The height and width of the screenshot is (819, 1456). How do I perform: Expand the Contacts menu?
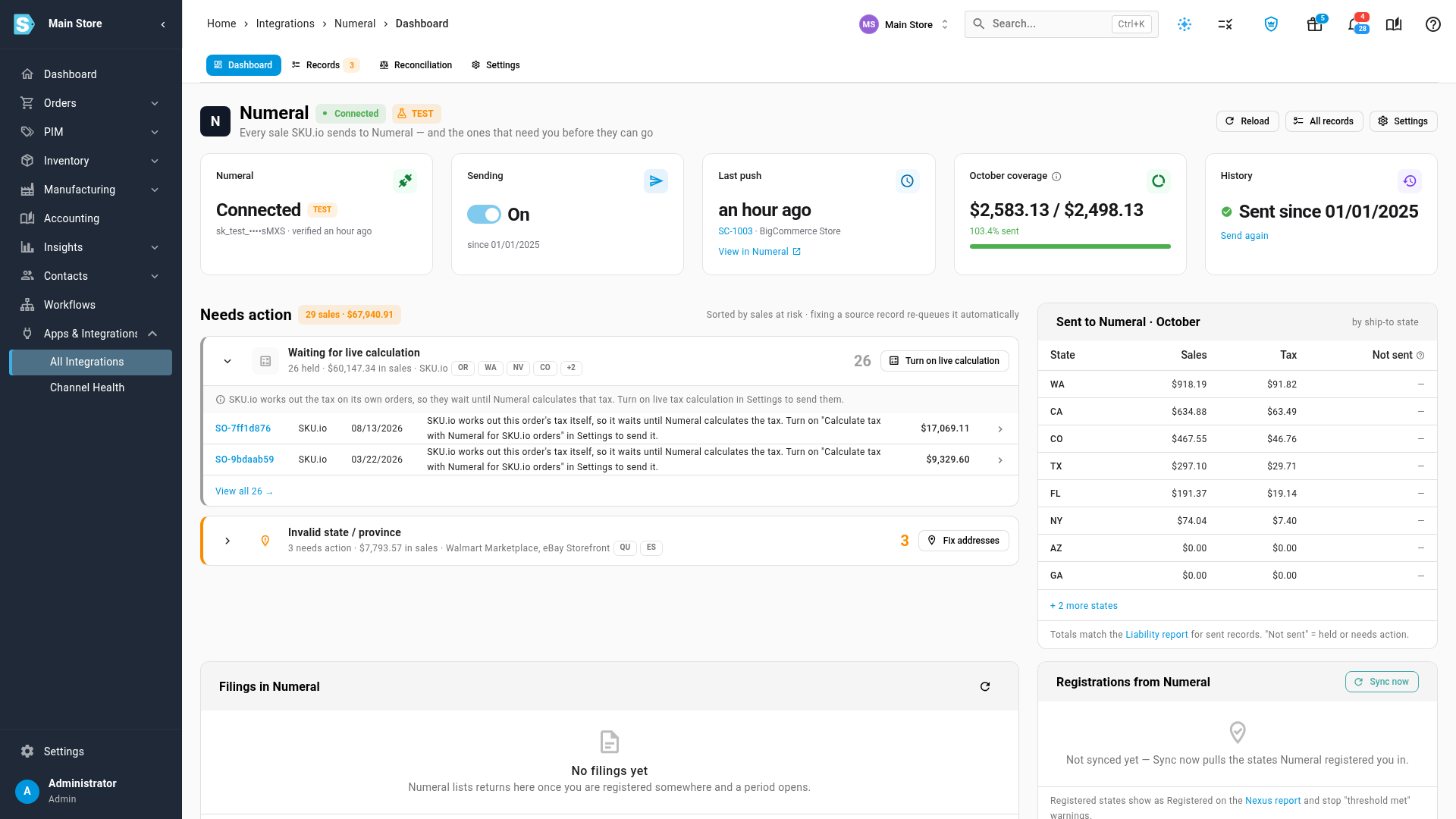click(91, 276)
